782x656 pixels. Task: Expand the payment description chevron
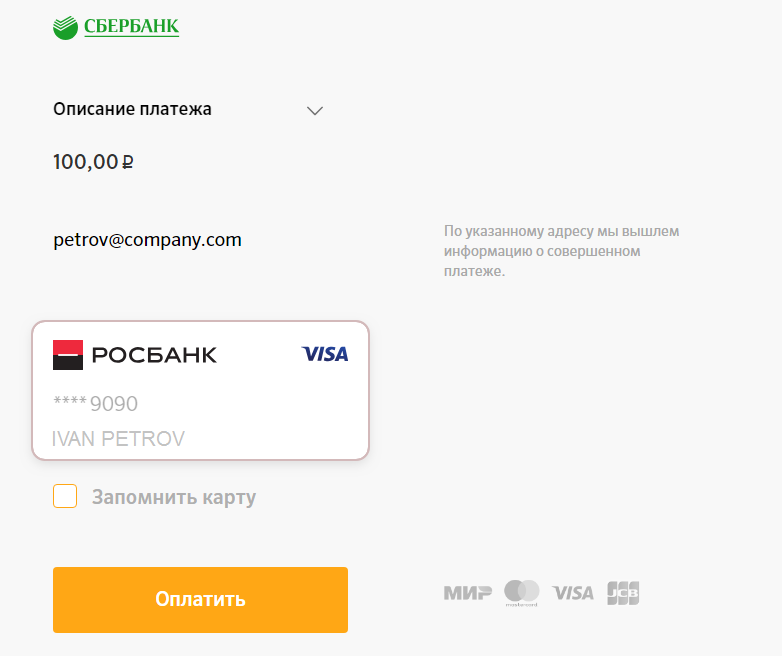coord(315,110)
